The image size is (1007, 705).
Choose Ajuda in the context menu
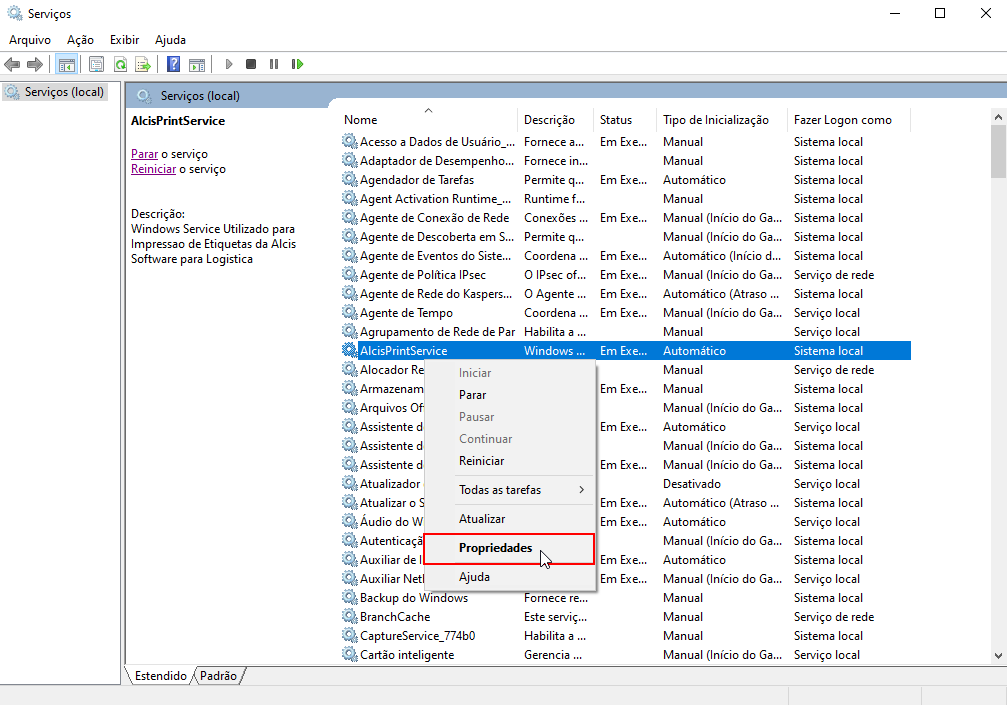pyautogui.click(x=509, y=577)
